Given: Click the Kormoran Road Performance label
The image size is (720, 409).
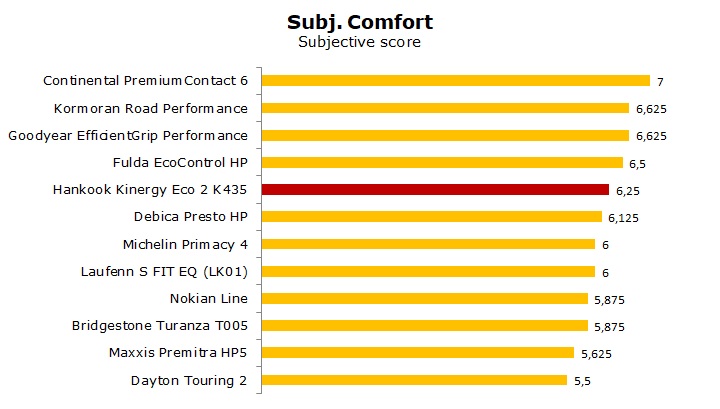Looking at the screenshot, I should point(151,108).
